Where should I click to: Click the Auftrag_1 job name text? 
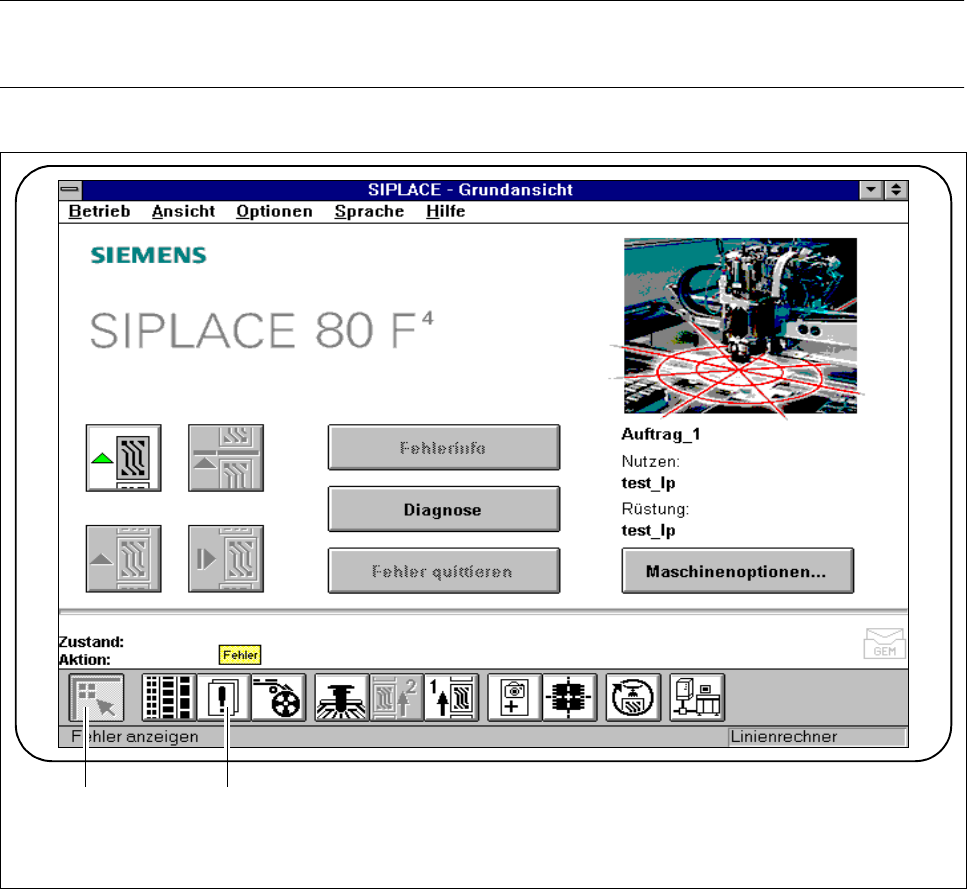660,434
